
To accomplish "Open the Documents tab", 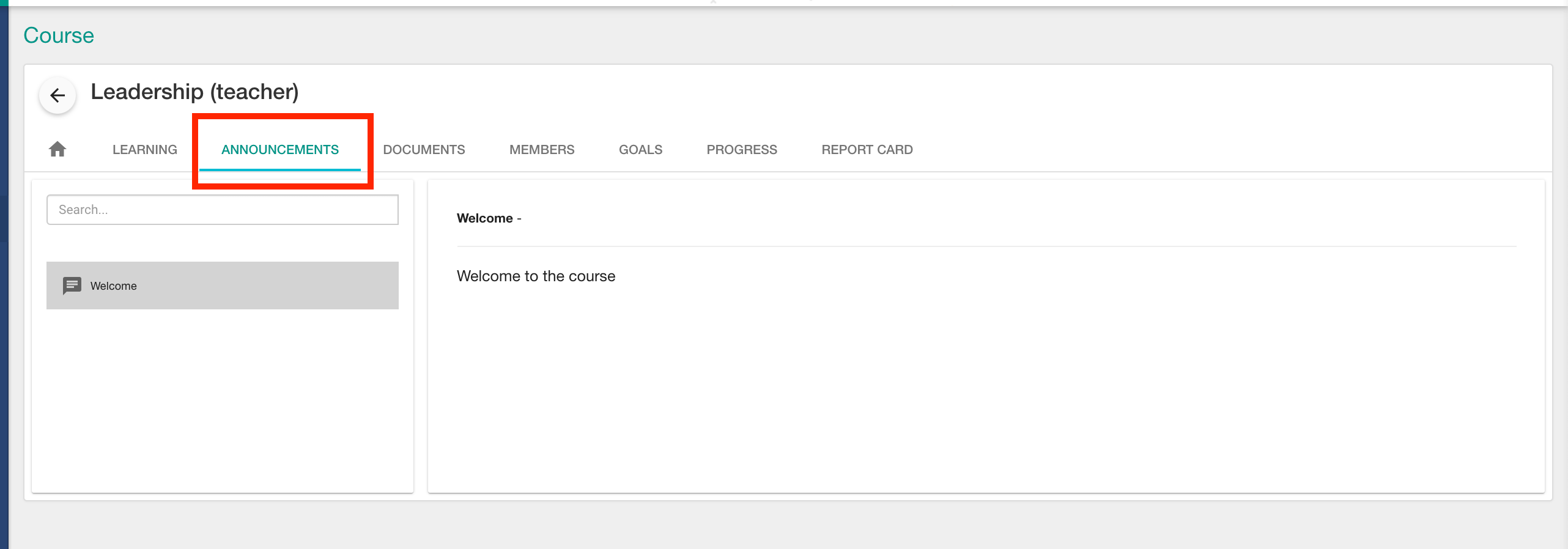I will point(424,150).
